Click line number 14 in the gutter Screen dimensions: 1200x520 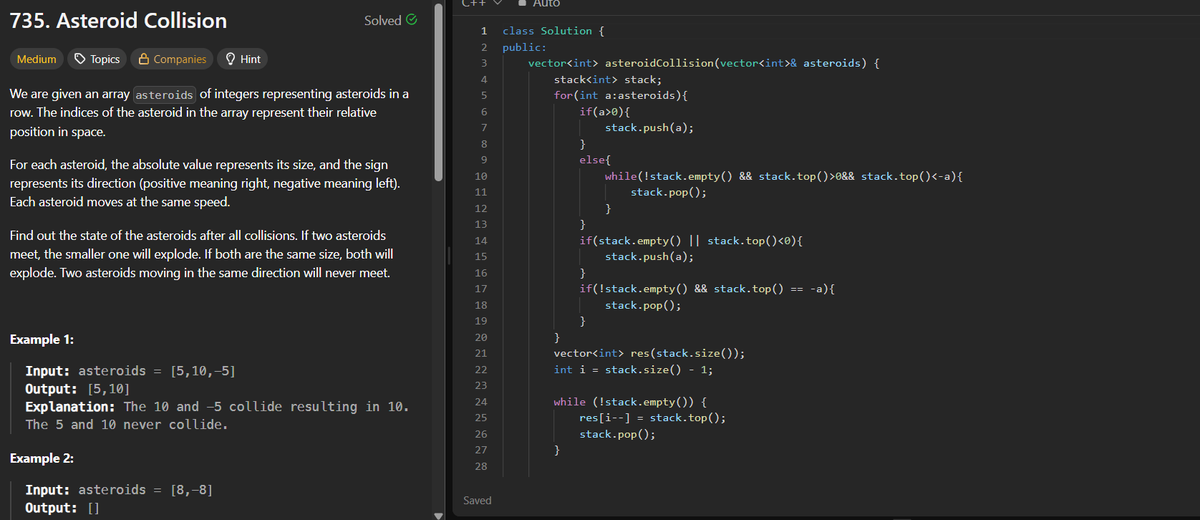(x=480, y=241)
